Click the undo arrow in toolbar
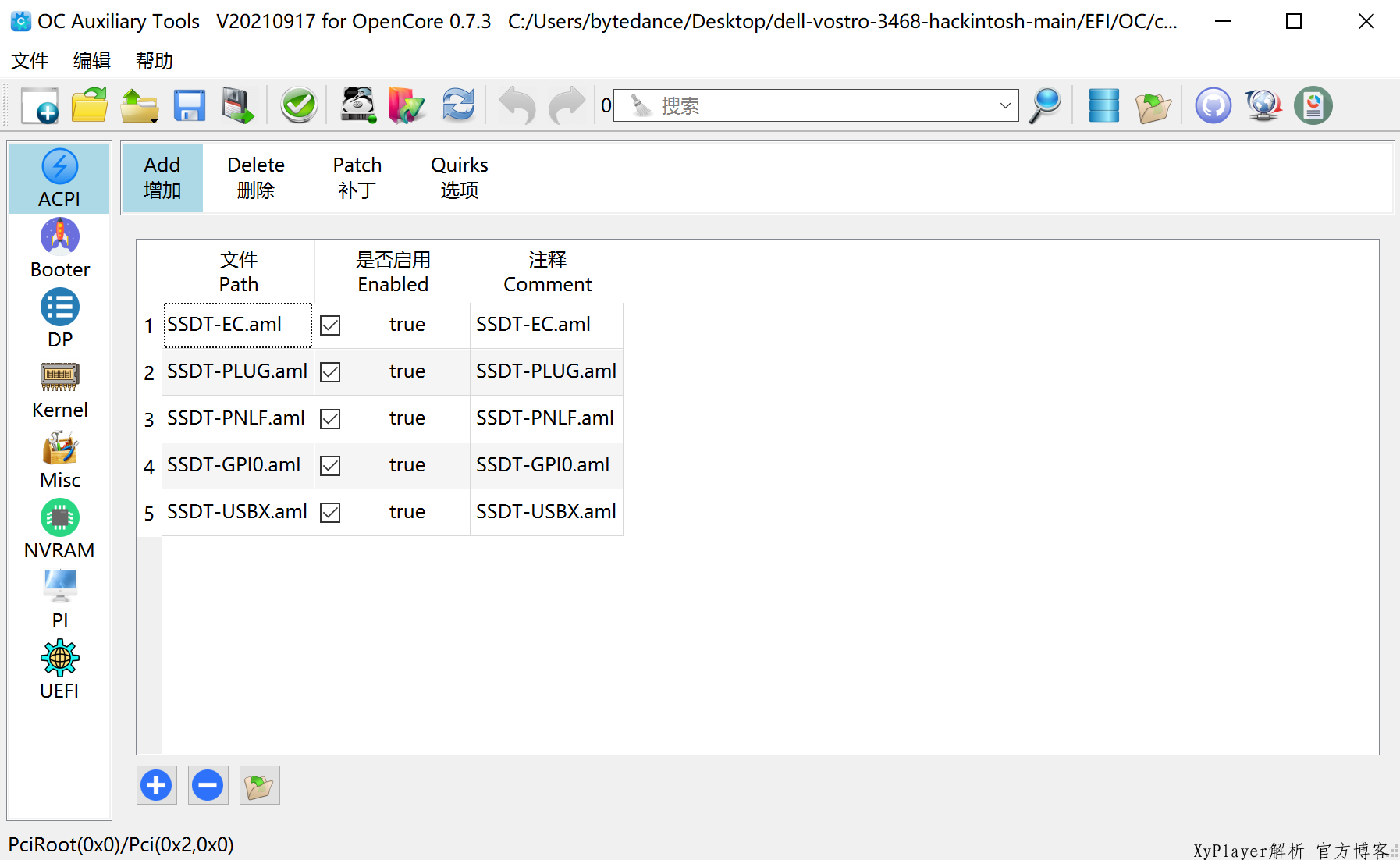Screen dimensions: 1400x860 [x=517, y=105]
